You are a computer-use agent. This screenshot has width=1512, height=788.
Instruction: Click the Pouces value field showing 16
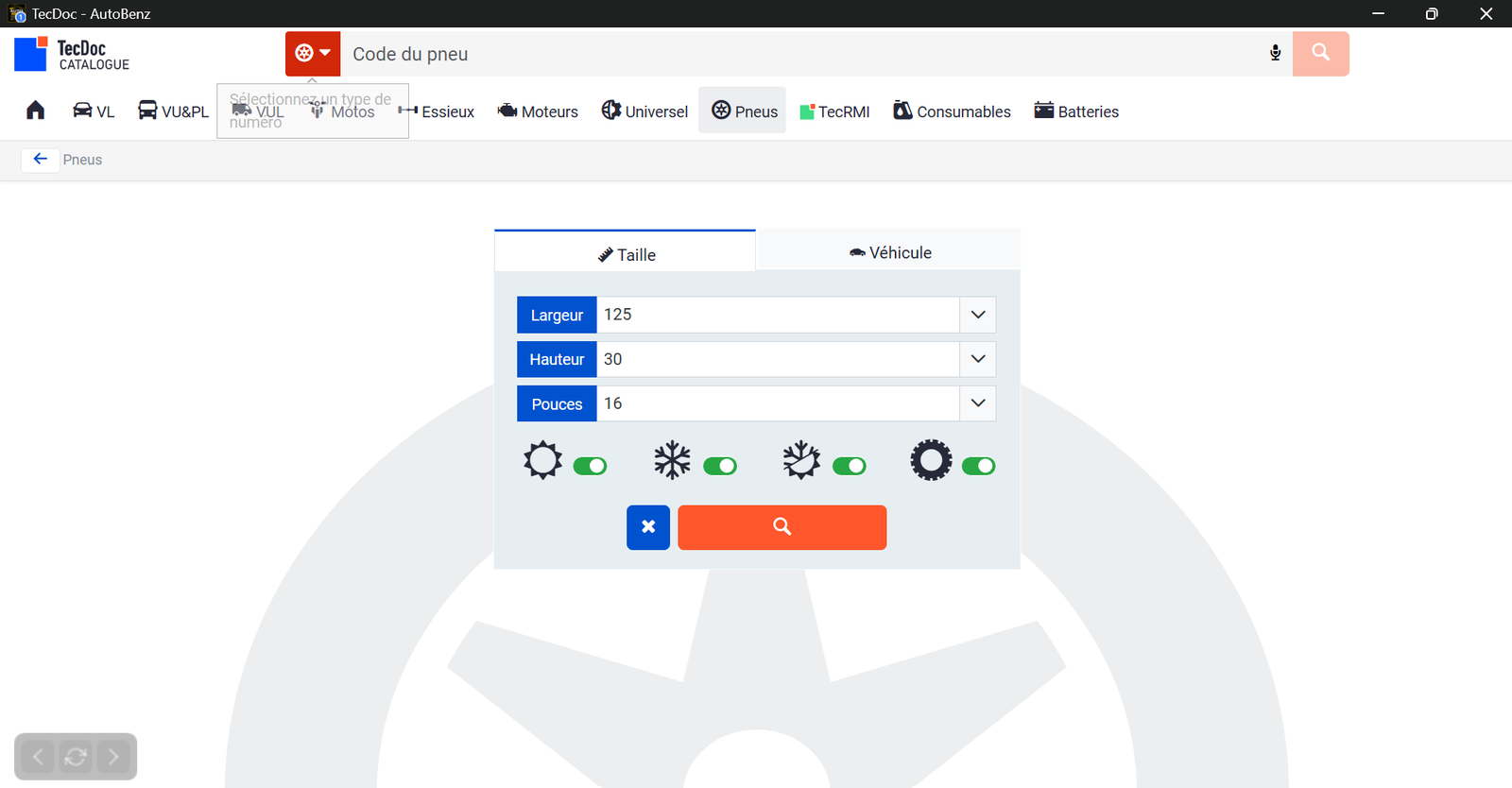[778, 403]
